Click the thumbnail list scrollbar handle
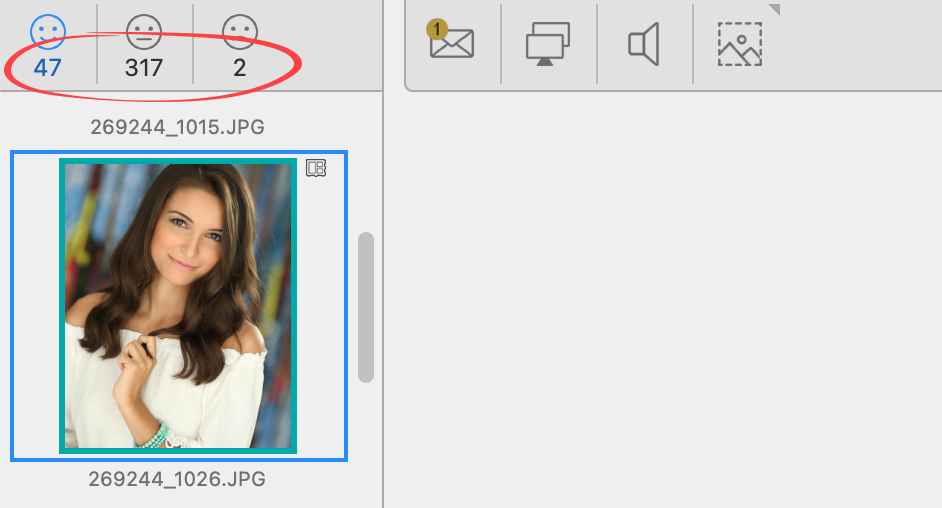Image resolution: width=942 pixels, height=508 pixels. click(366, 307)
